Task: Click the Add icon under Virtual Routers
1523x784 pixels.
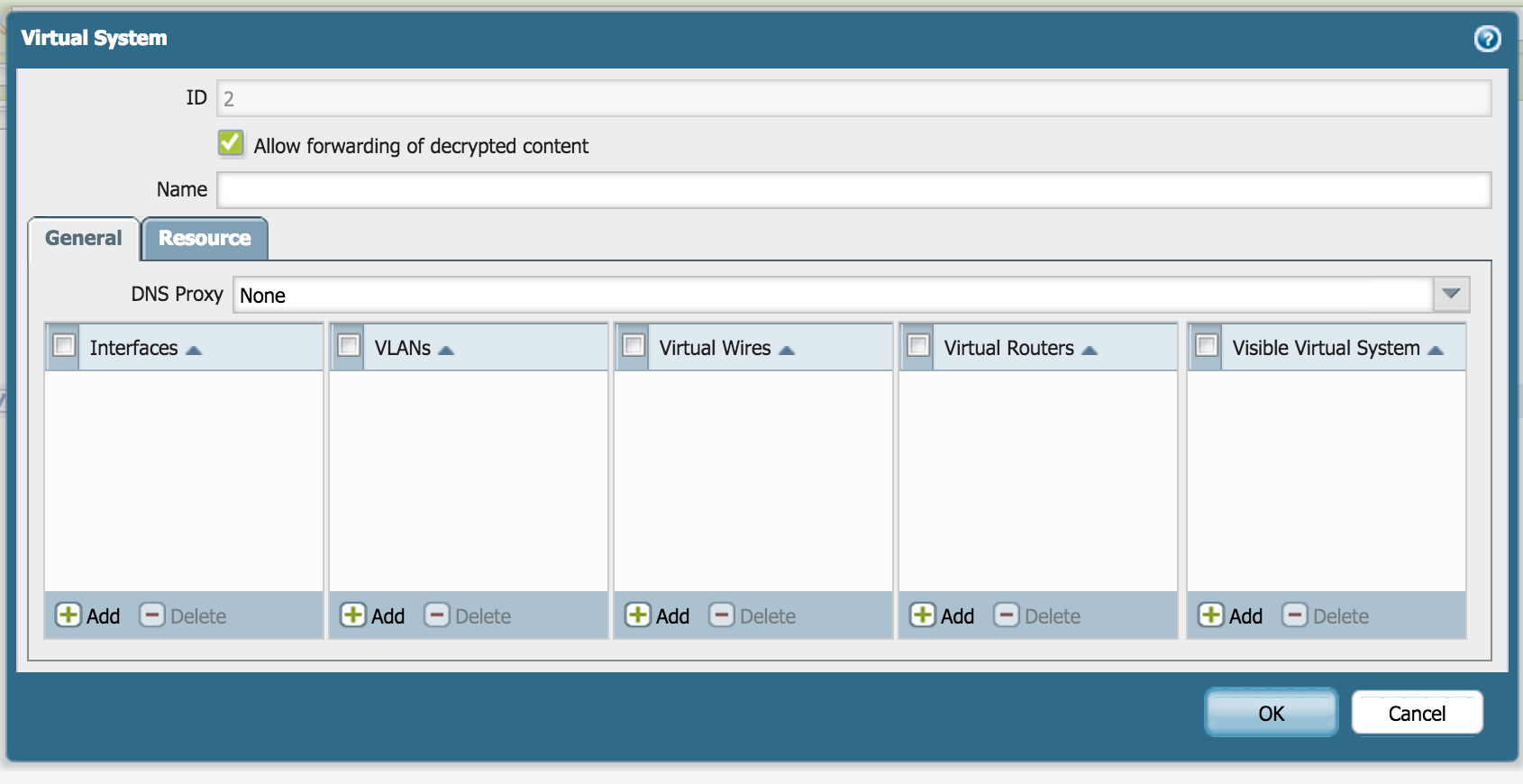Action: 923,615
